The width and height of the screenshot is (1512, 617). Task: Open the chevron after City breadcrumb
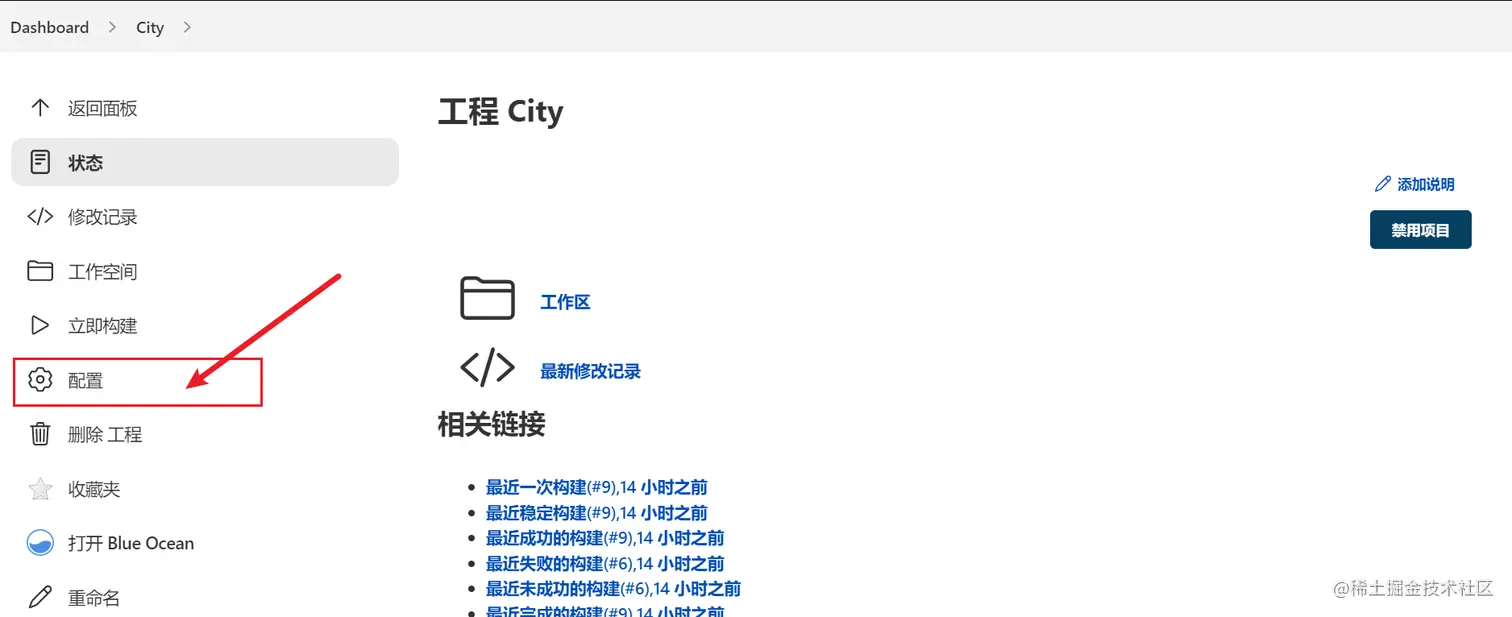tap(187, 27)
